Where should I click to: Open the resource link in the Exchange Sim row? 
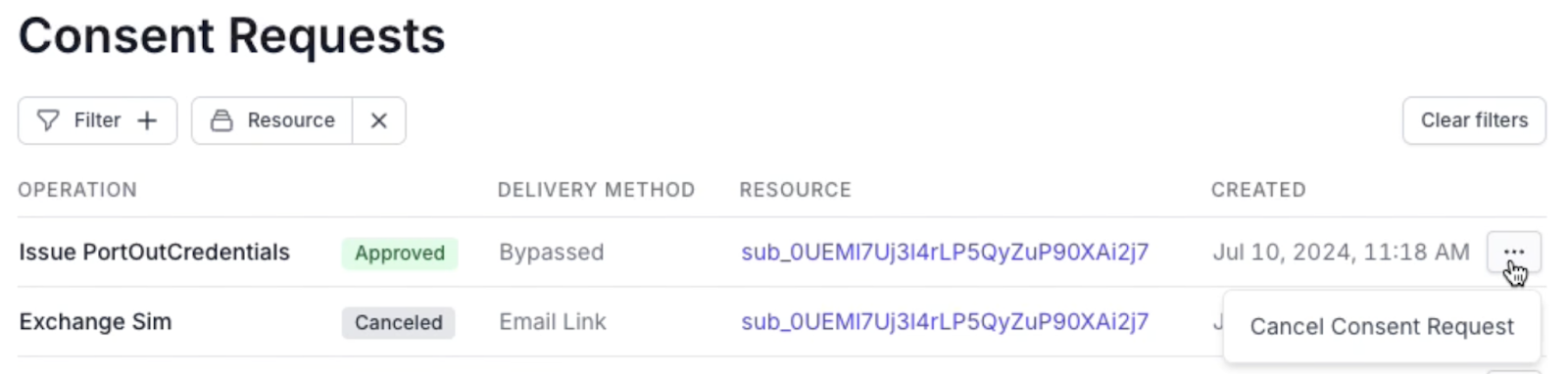(x=945, y=322)
